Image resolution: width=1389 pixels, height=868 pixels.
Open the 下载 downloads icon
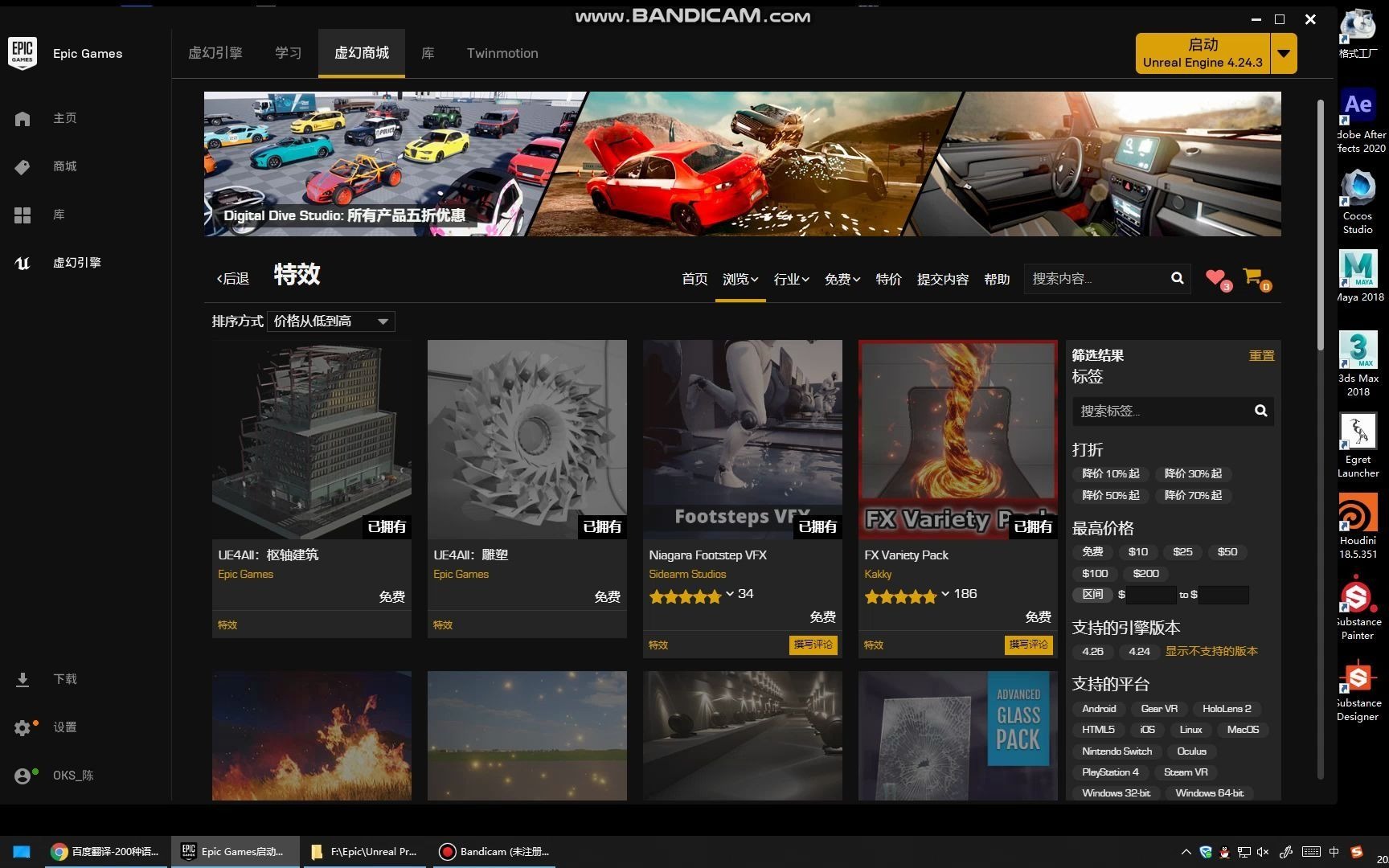[x=23, y=679]
